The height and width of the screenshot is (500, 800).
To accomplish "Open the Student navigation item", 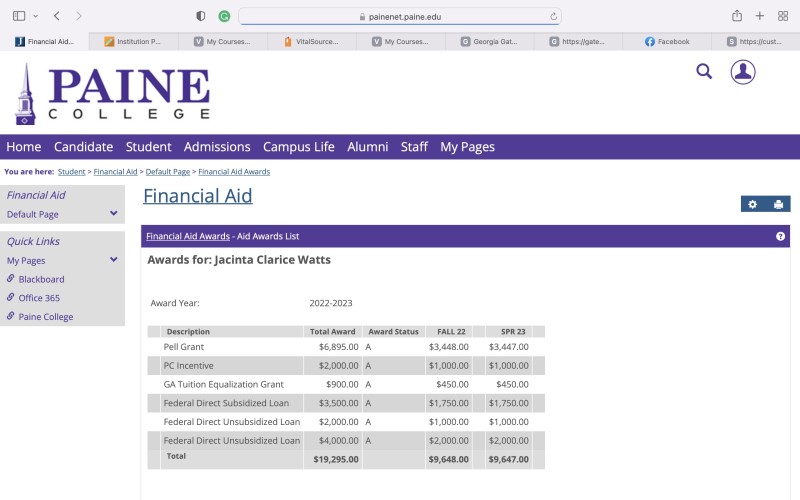I will click(x=148, y=147).
